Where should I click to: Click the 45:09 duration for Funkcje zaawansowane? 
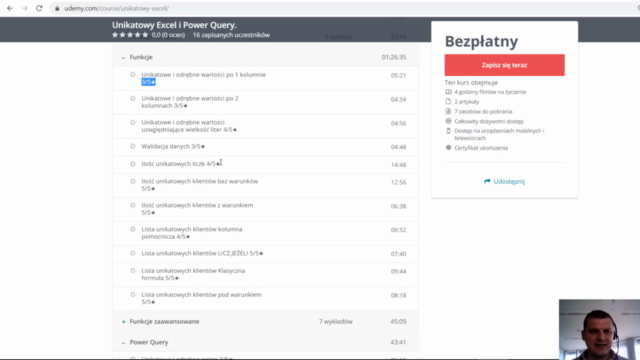398,322
